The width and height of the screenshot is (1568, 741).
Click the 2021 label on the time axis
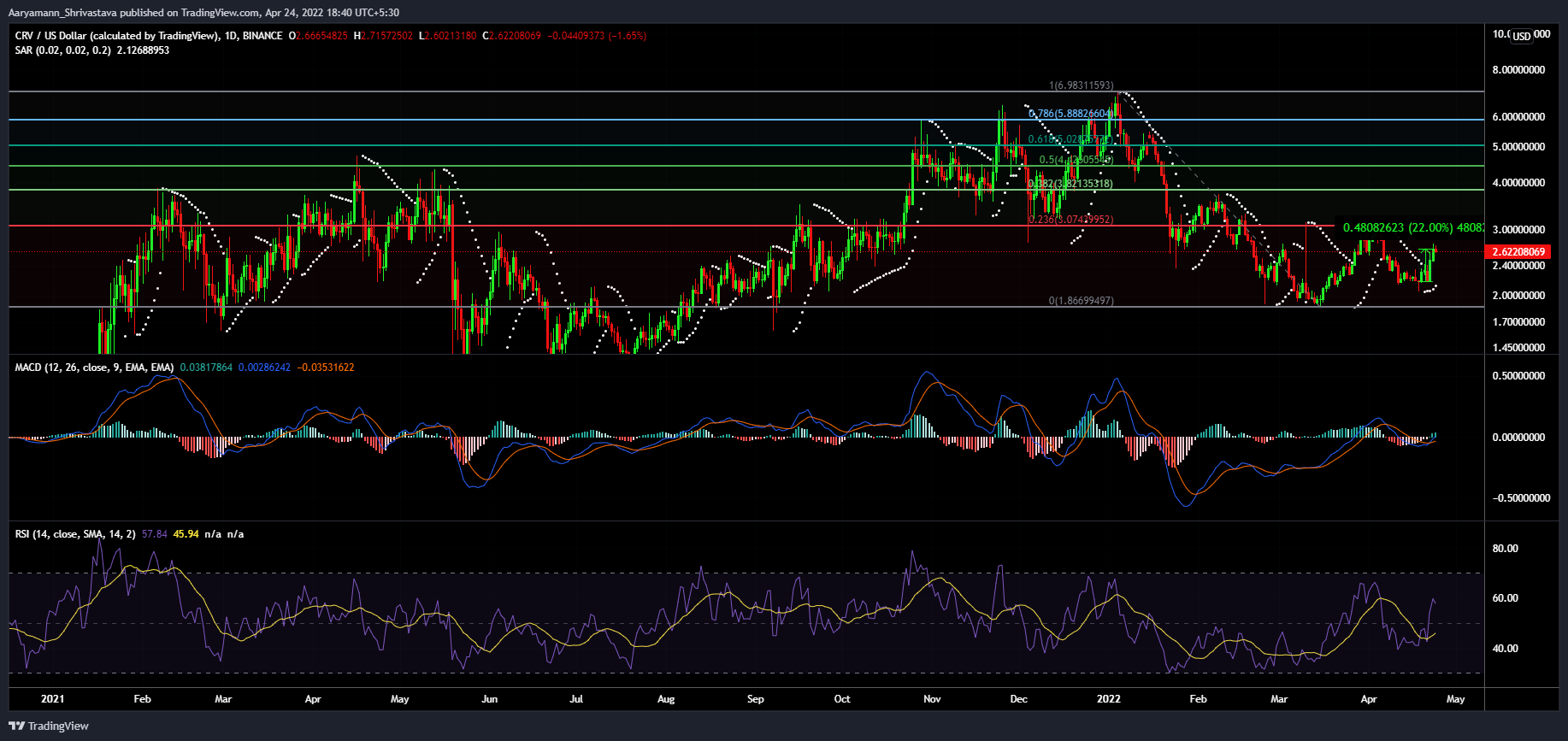point(52,699)
